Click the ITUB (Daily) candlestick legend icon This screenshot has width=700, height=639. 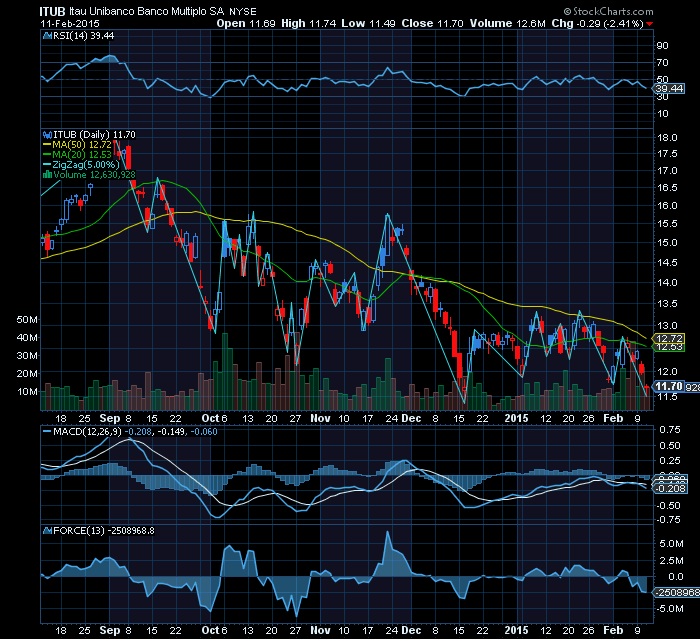47,134
